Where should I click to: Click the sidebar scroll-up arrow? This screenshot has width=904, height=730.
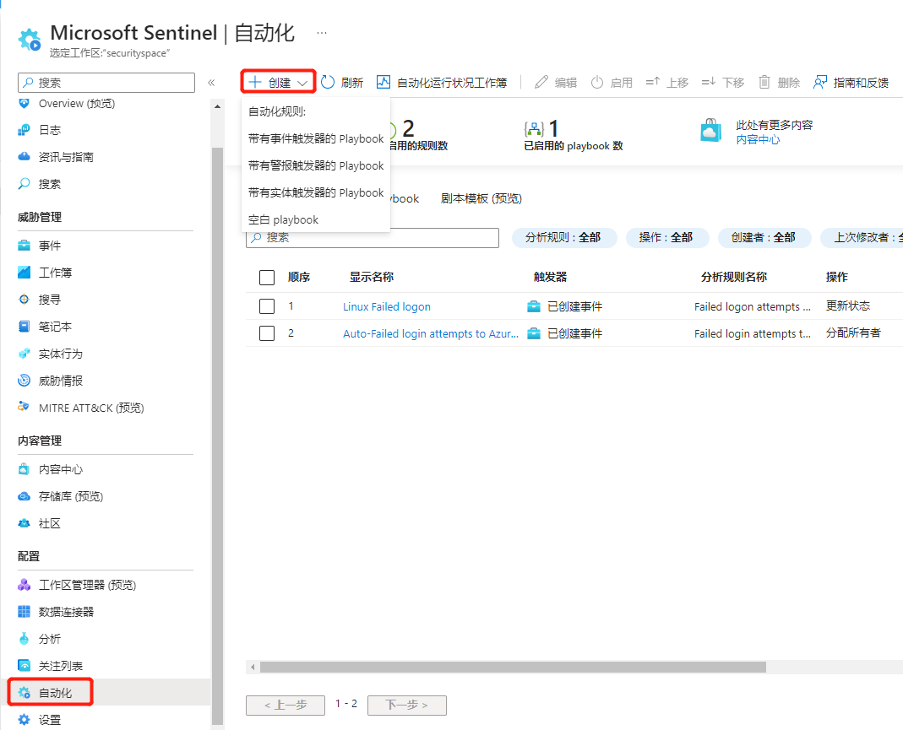pos(217,107)
